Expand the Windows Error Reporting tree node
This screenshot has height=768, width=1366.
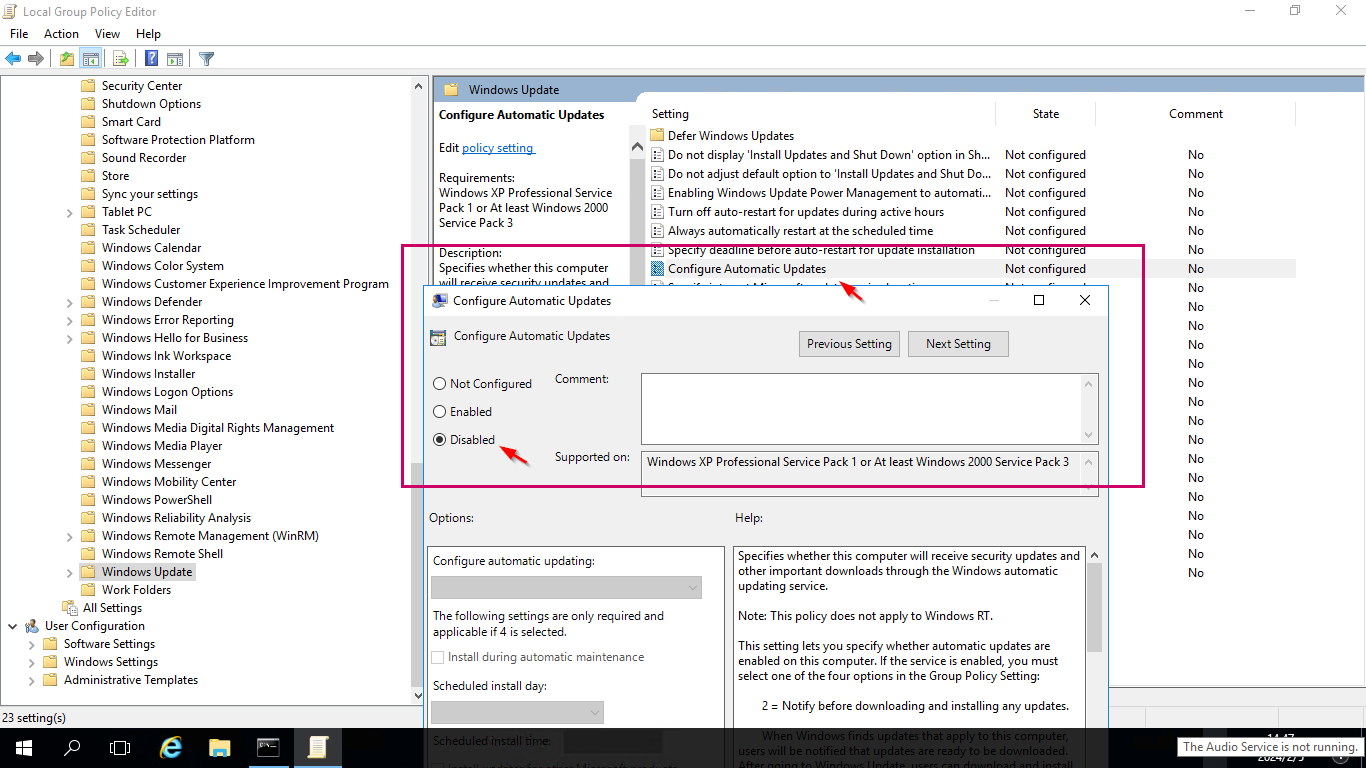(x=69, y=320)
